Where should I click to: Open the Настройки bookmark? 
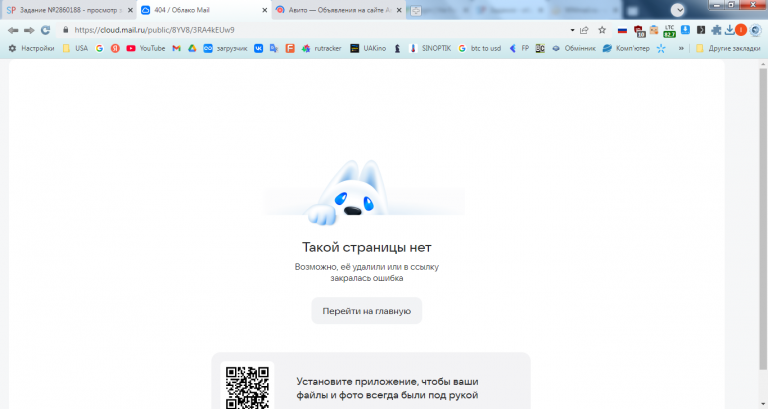tap(31, 48)
